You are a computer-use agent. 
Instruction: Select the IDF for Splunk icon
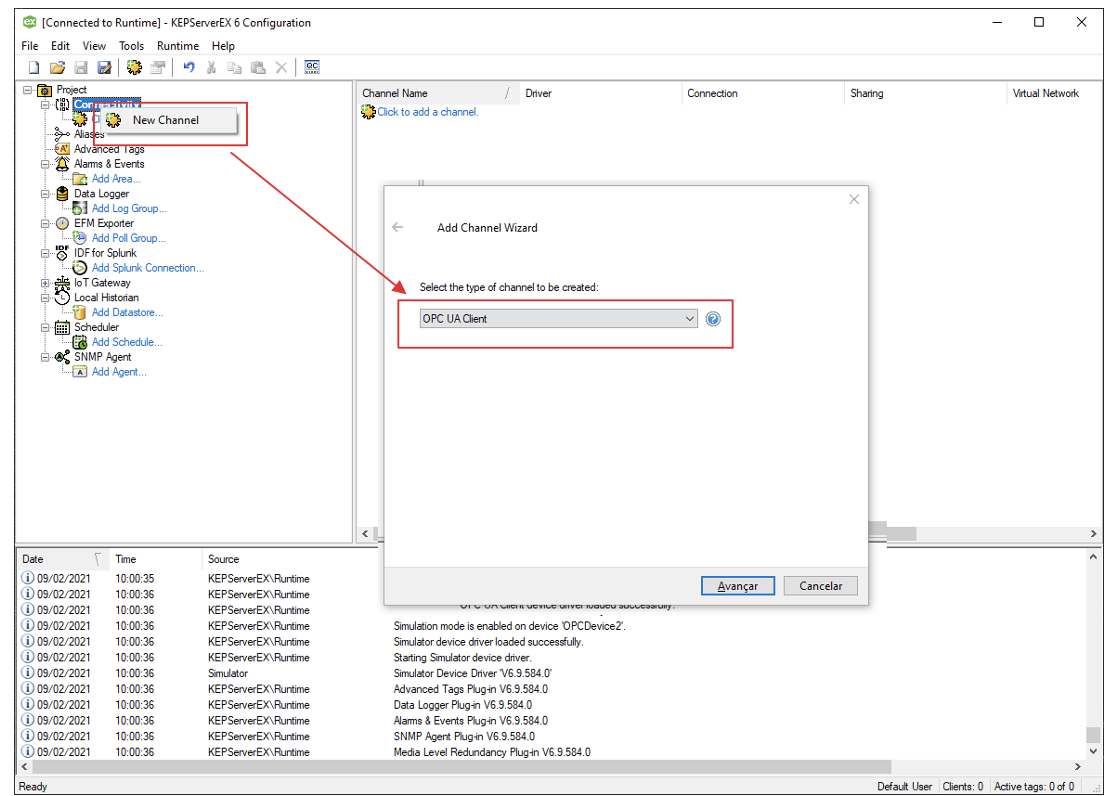[62, 252]
